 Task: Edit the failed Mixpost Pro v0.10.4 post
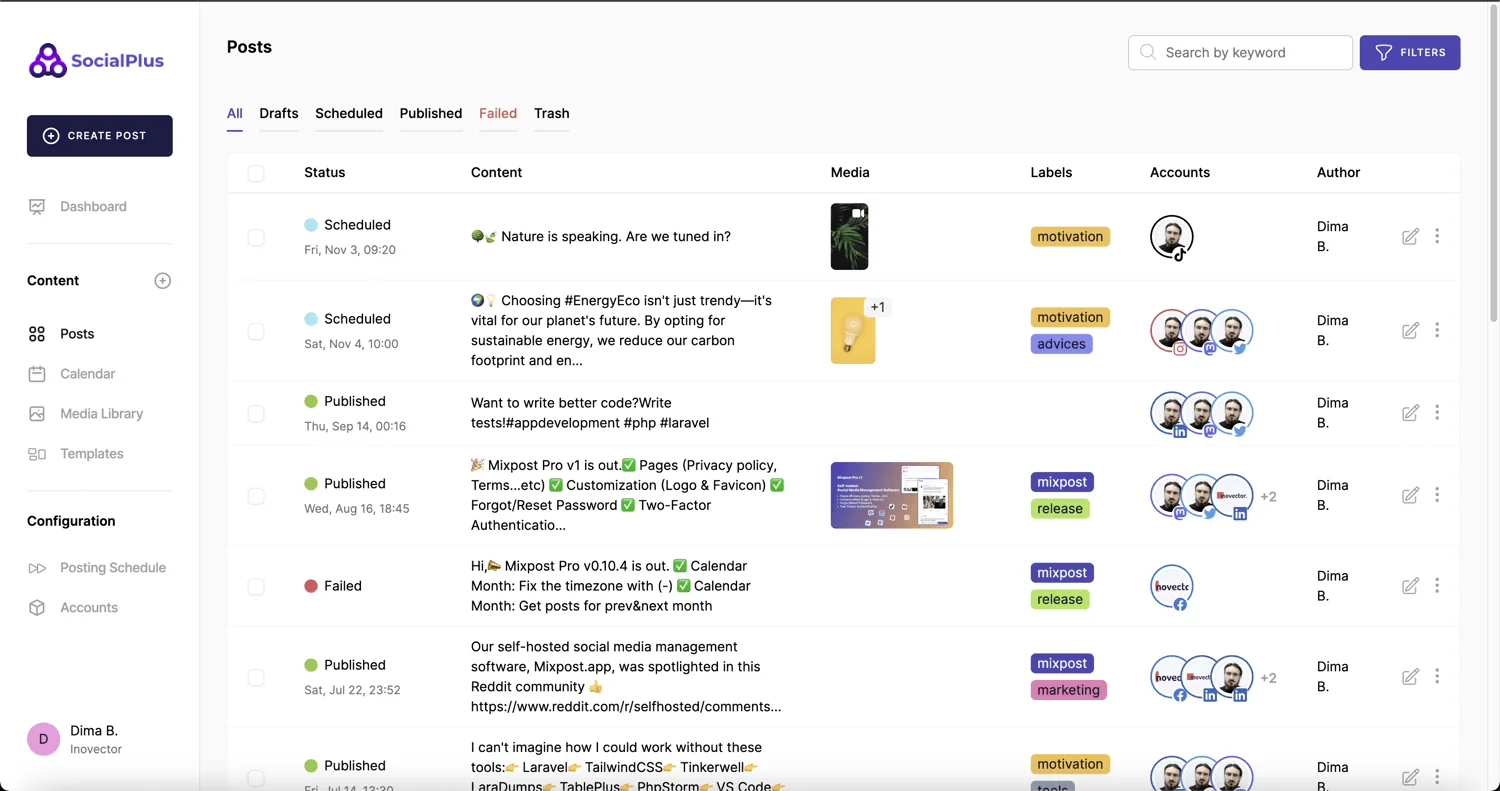[x=1410, y=586]
